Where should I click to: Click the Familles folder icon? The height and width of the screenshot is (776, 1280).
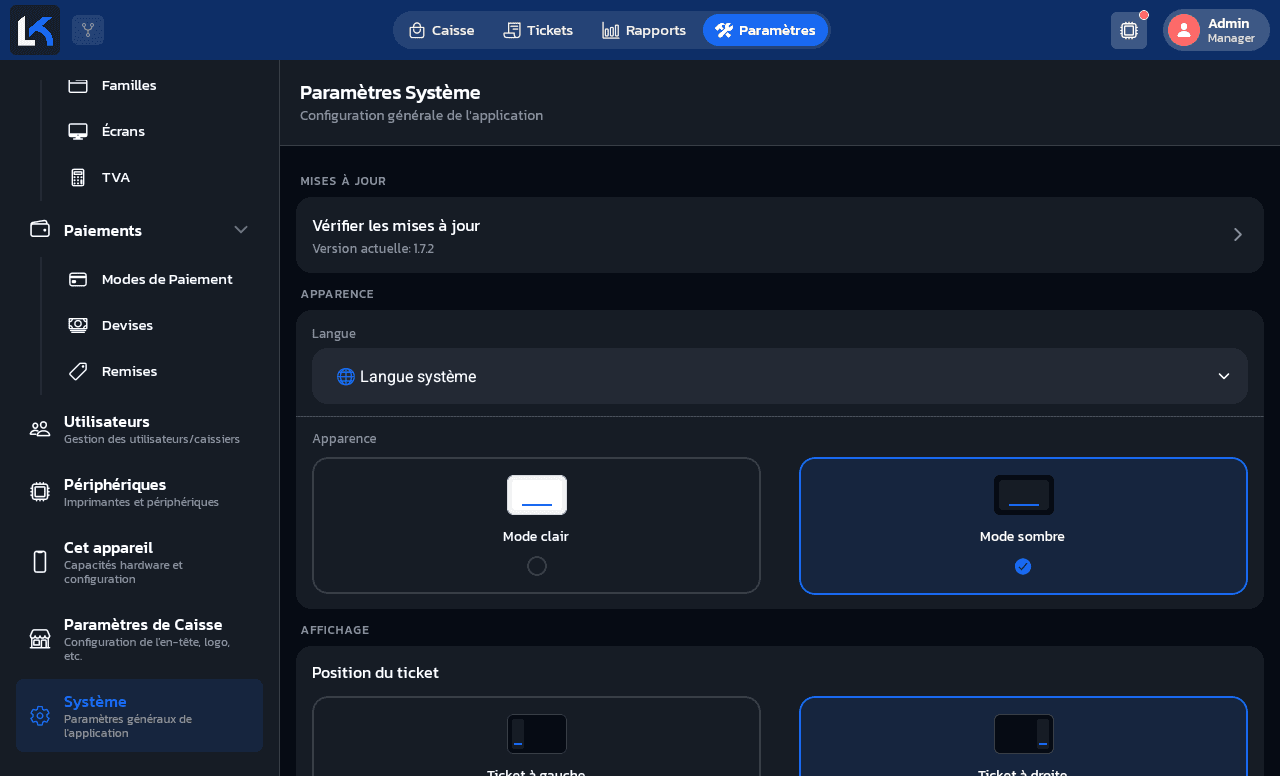point(78,85)
